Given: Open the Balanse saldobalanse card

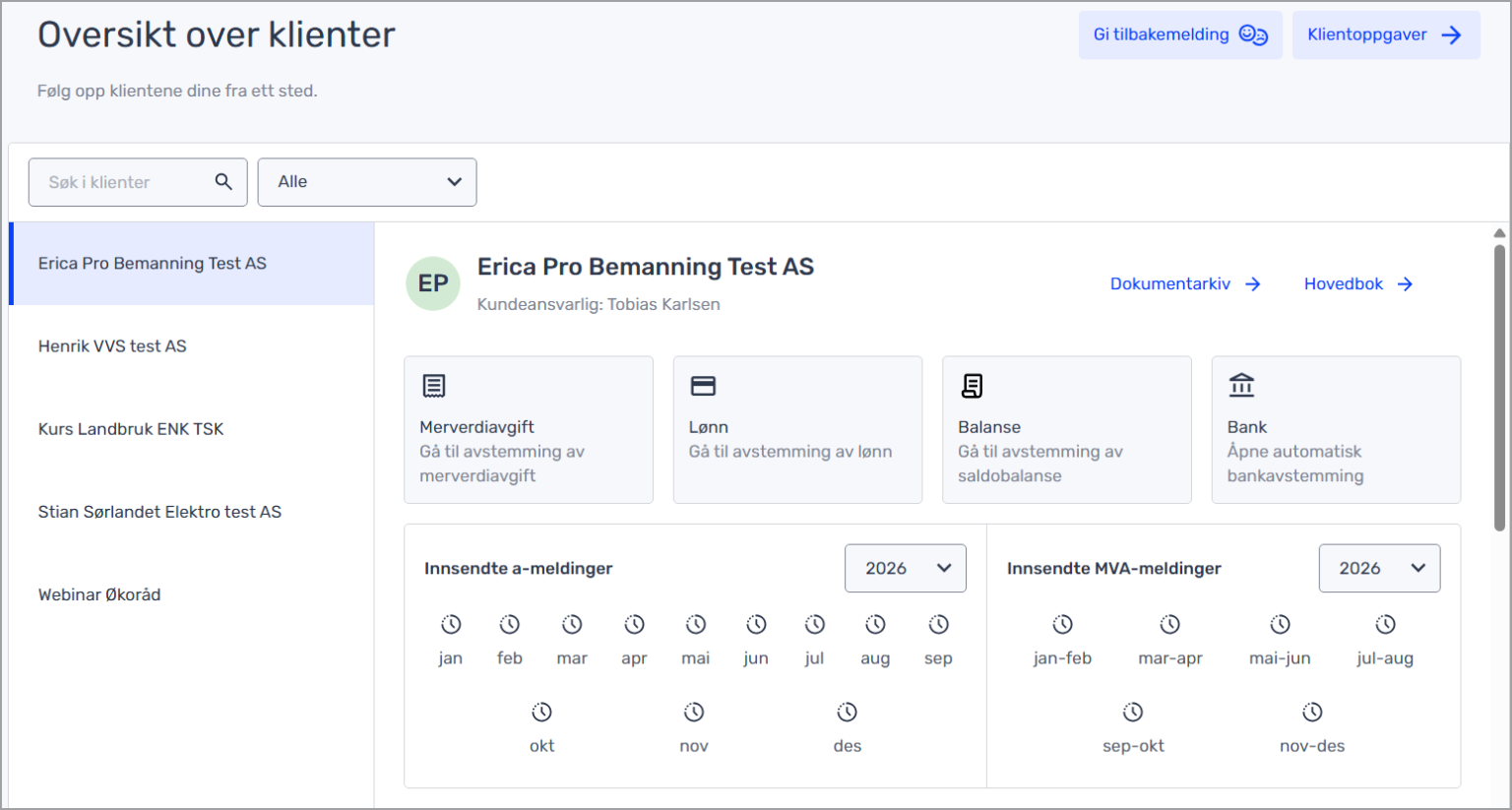Looking at the screenshot, I should pos(1066,430).
